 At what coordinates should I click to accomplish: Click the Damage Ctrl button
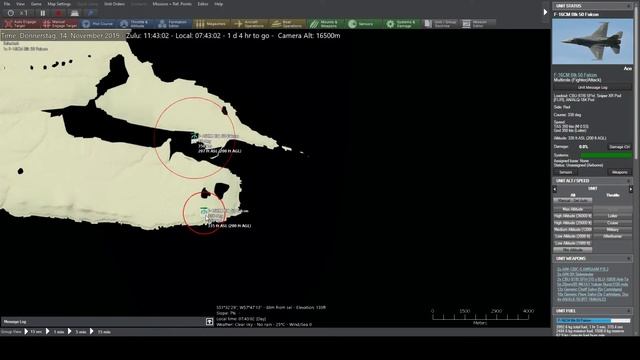point(620,147)
